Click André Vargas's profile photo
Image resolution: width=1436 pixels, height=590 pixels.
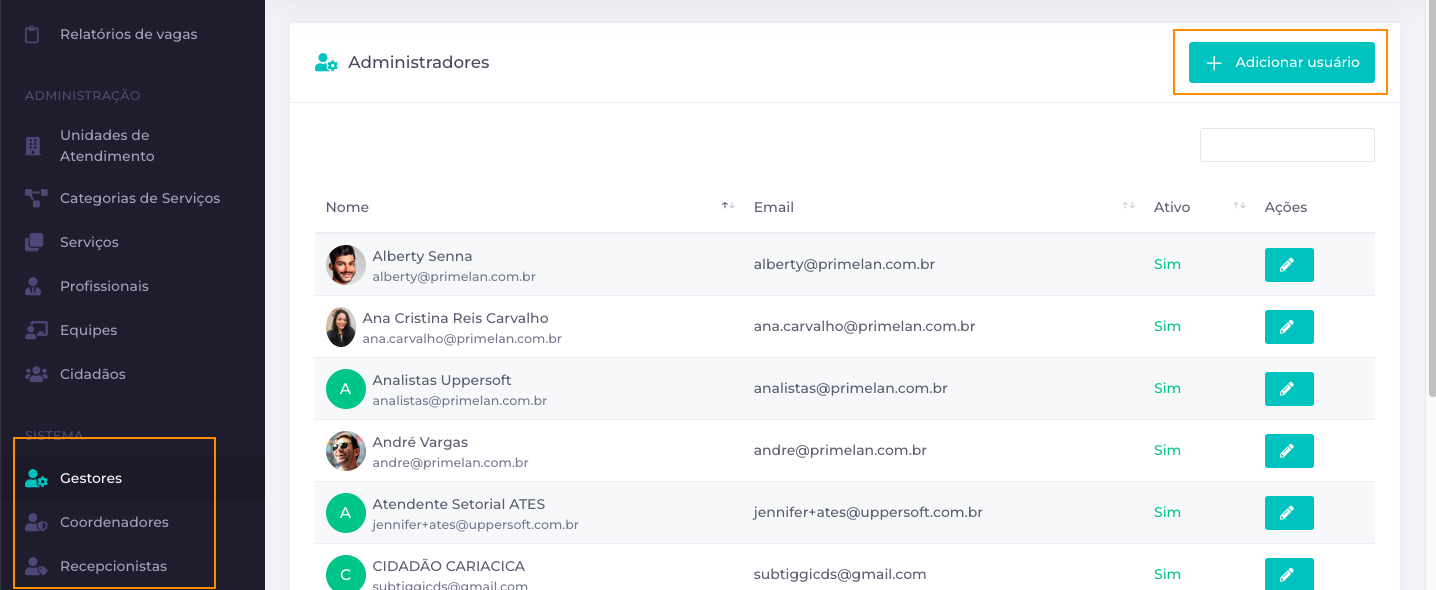[x=346, y=451]
